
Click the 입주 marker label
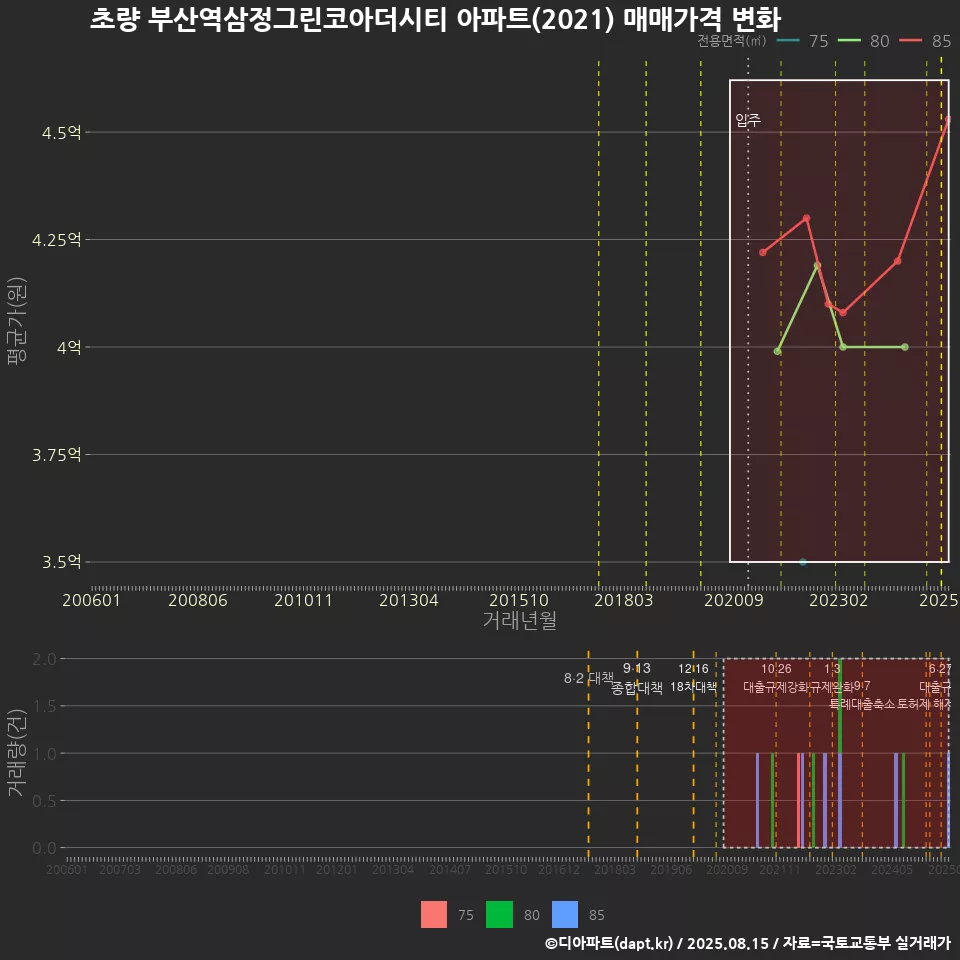tap(748, 120)
